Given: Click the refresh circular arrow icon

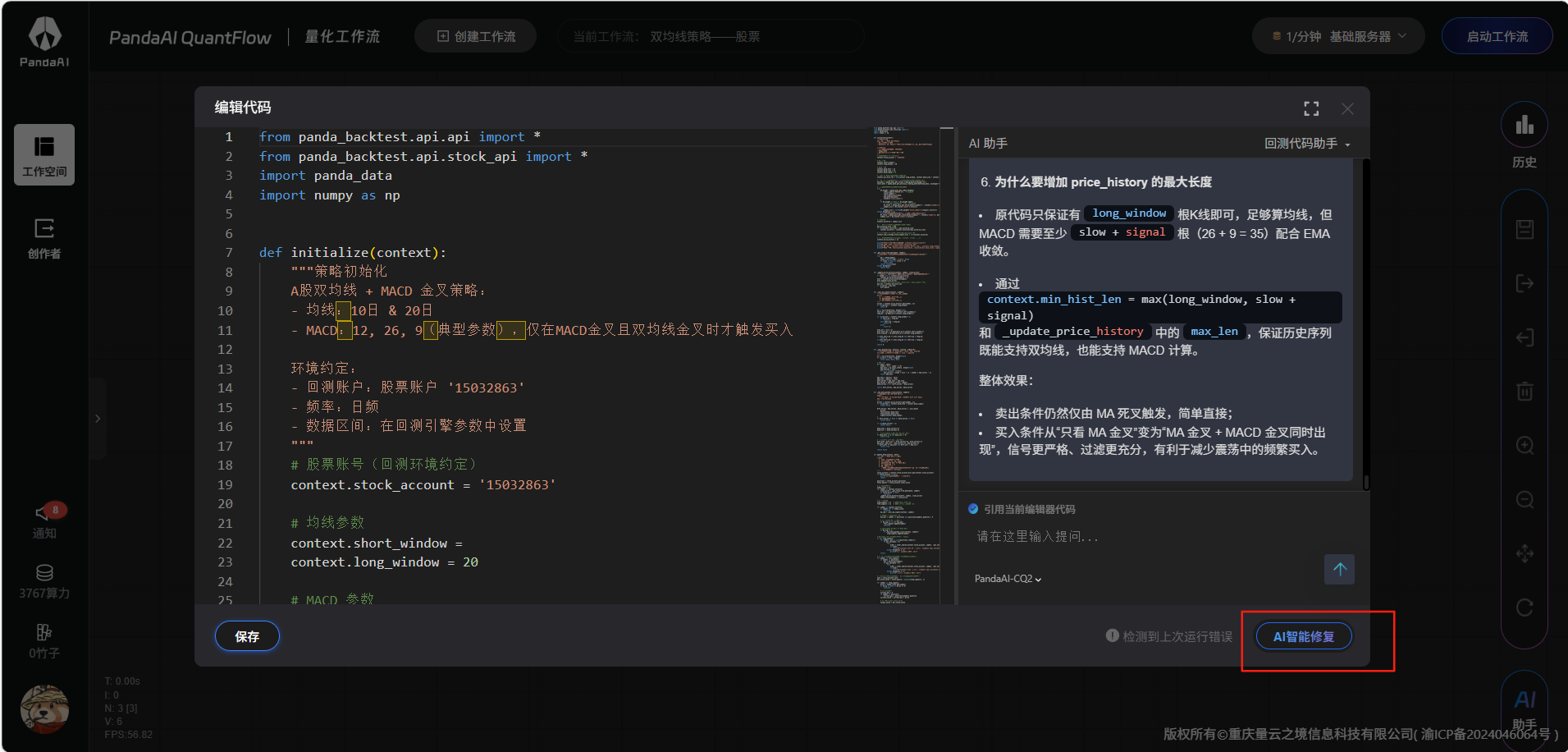Looking at the screenshot, I should (x=1525, y=608).
